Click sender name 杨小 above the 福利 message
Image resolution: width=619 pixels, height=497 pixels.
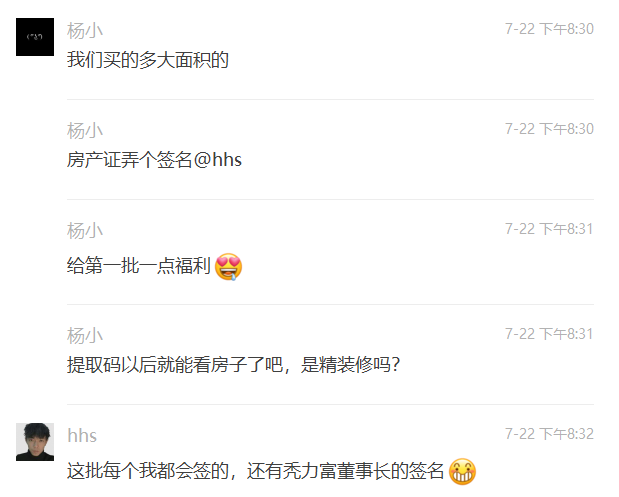click(85, 231)
